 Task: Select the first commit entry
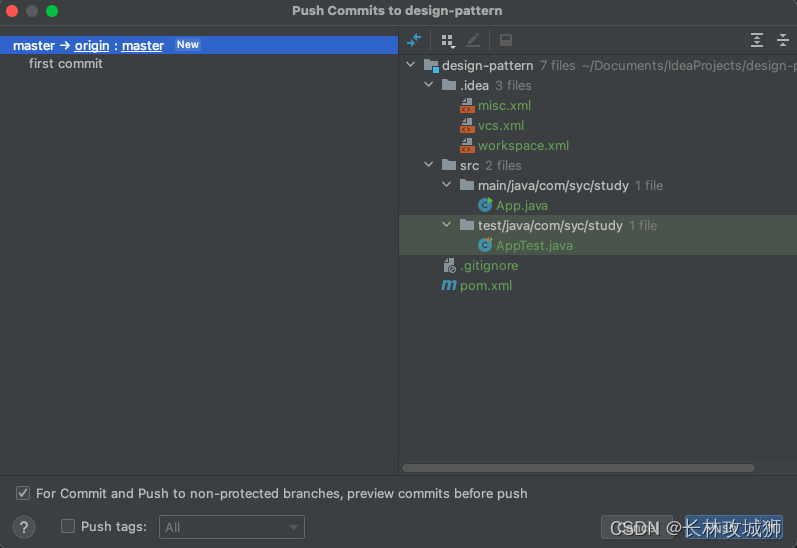click(x=66, y=64)
